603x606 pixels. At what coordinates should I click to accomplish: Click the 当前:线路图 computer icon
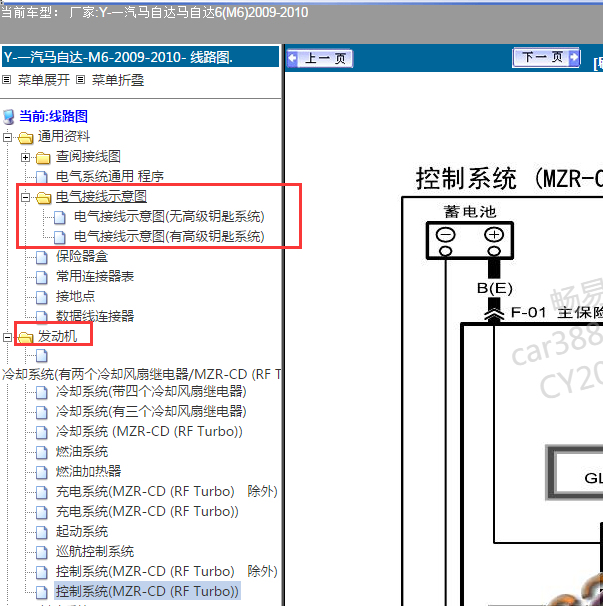(9, 116)
